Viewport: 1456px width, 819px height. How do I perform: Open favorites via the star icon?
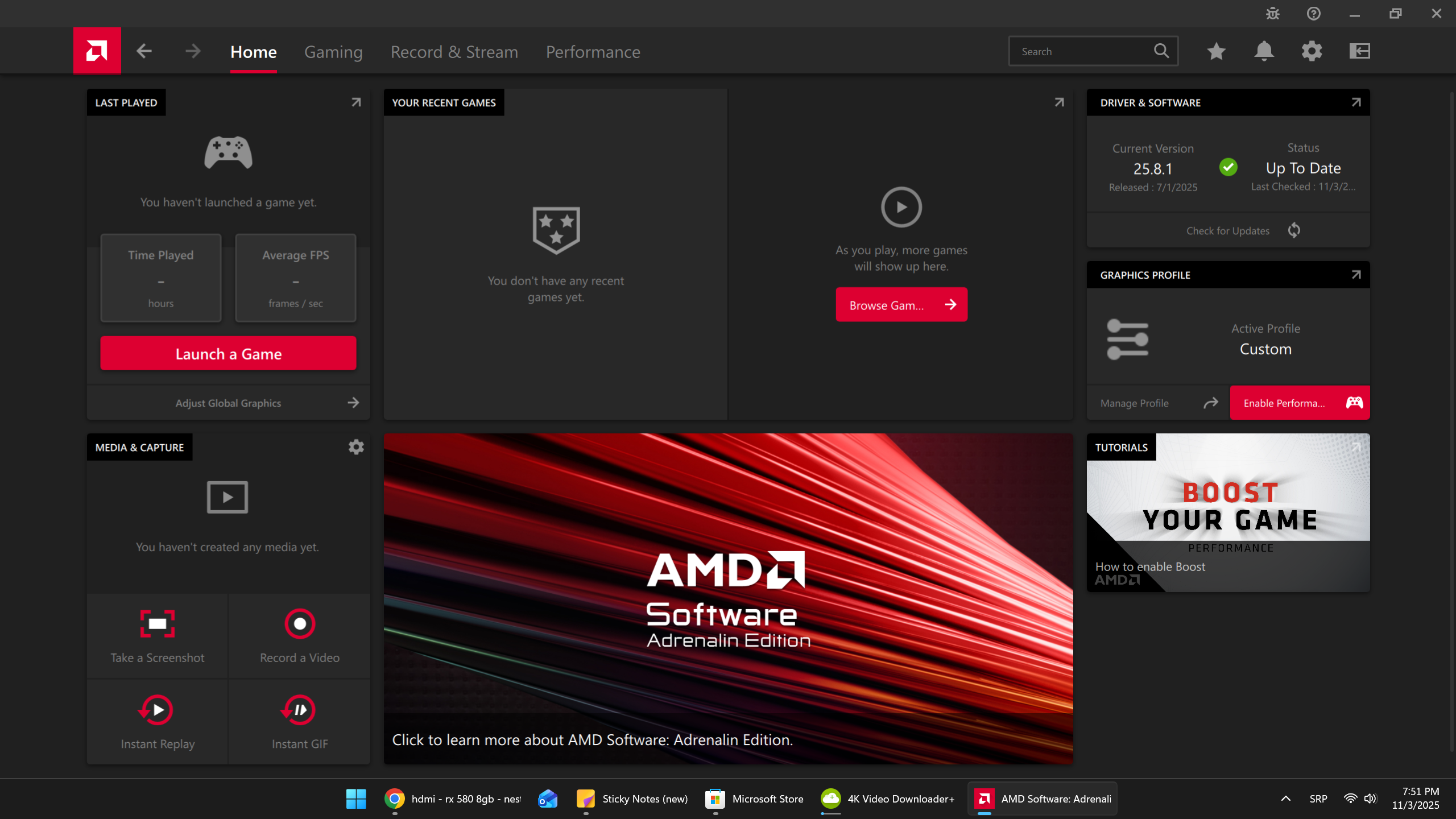point(1216,51)
